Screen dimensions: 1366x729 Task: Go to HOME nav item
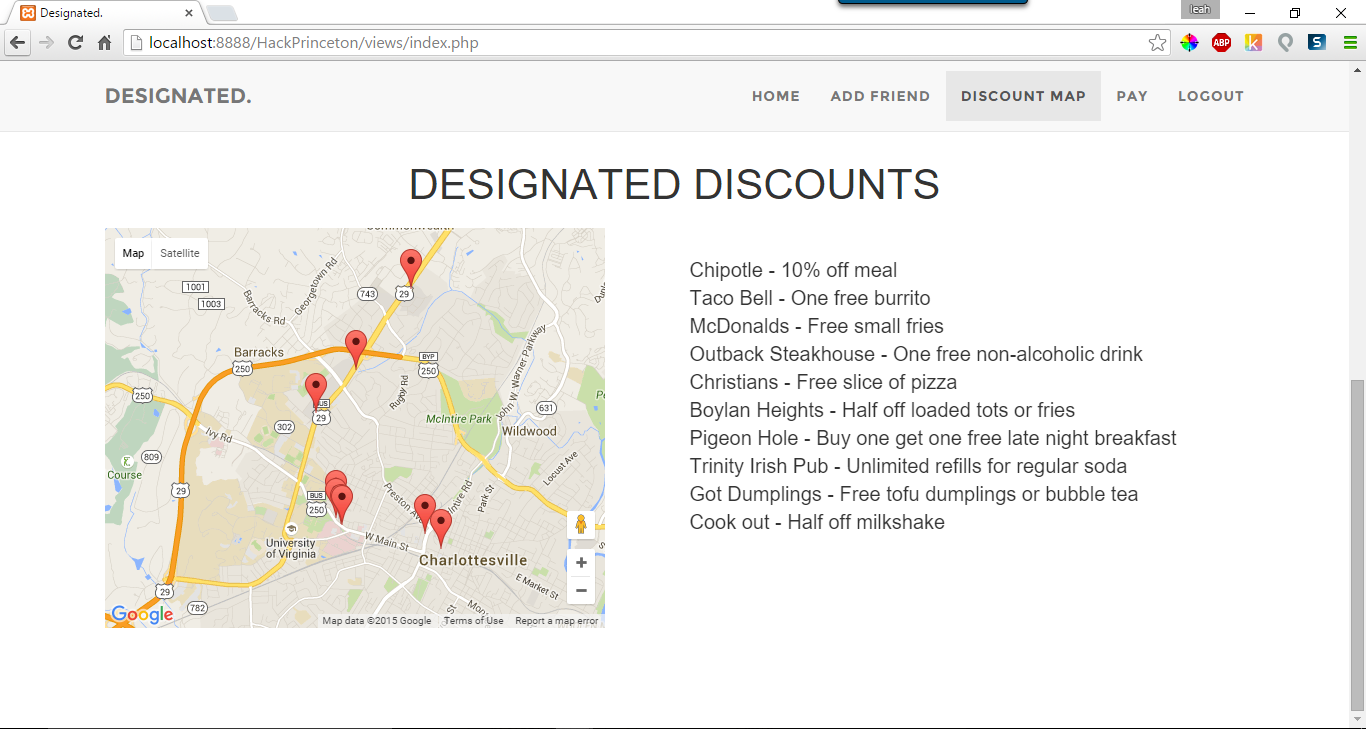point(776,96)
